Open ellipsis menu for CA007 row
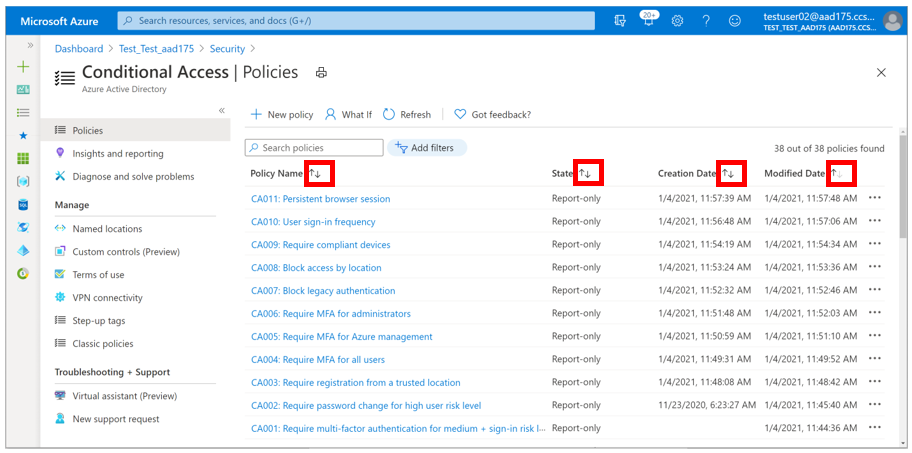Screen dimensions: 912x453 point(874,290)
